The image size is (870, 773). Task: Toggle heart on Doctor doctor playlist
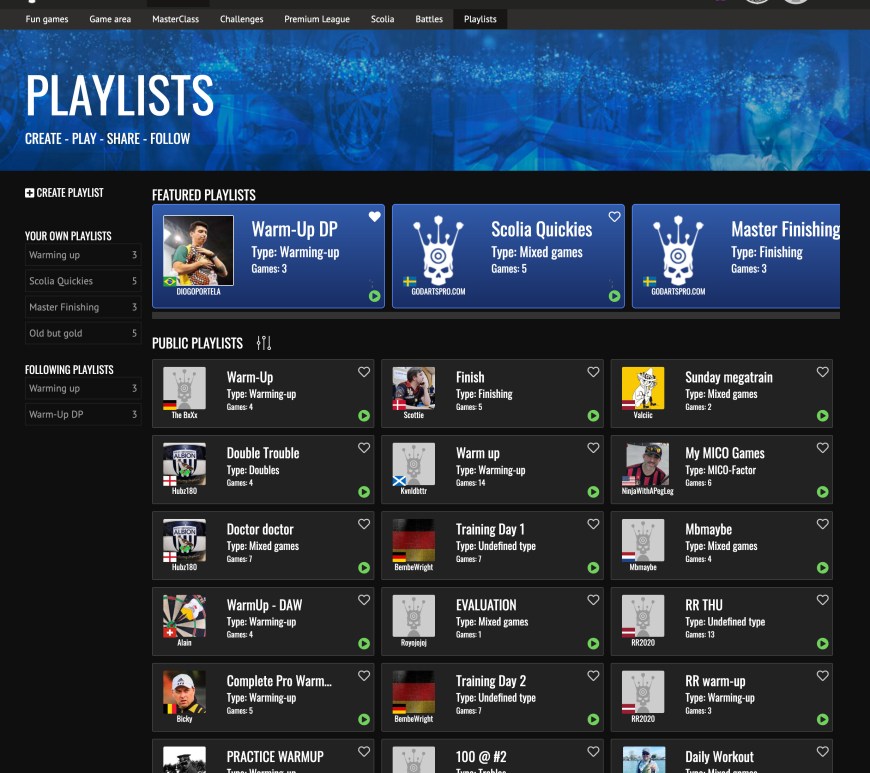[364, 524]
